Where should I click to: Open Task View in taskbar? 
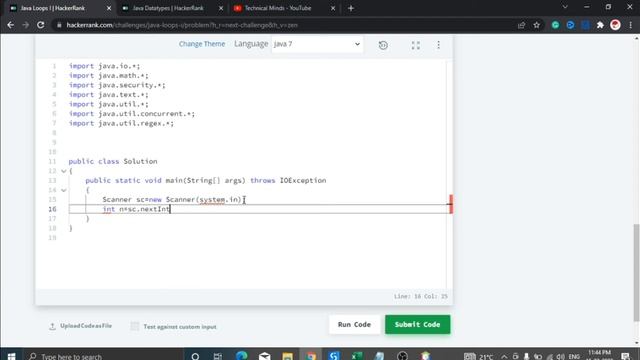[x=218, y=356]
